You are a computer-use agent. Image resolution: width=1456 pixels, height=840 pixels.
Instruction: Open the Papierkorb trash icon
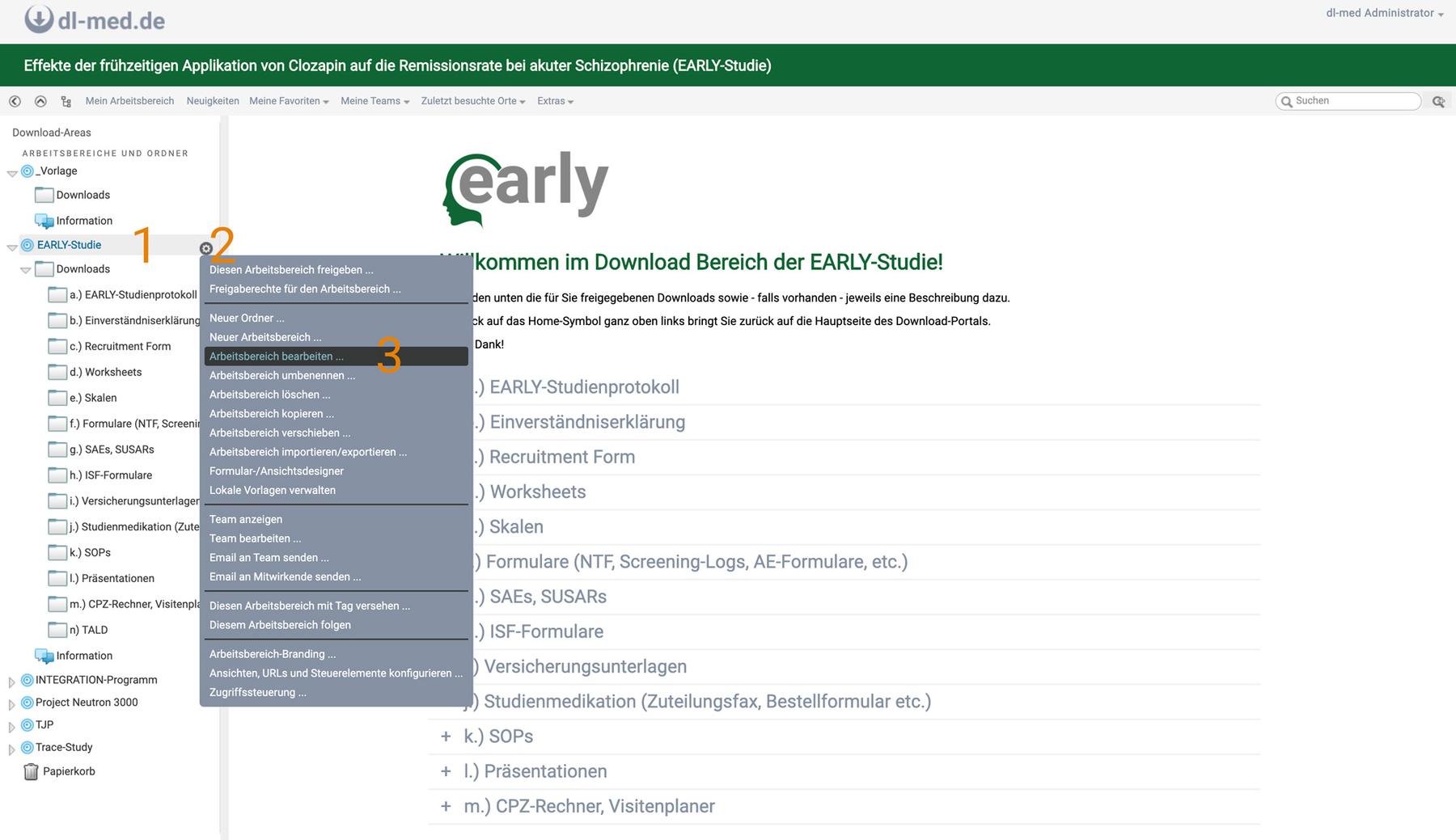tap(31, 772)
